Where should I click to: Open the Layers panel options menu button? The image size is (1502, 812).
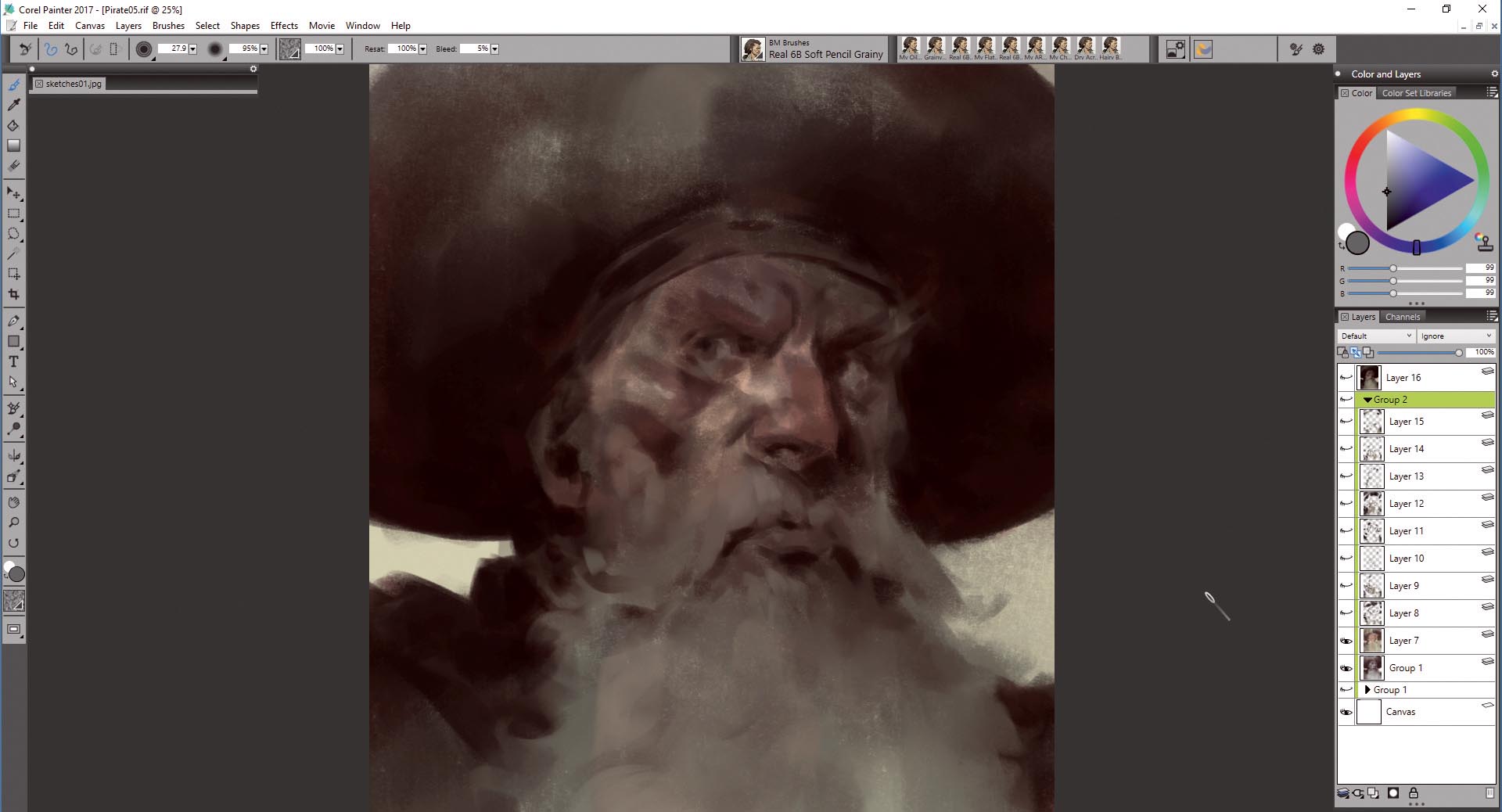[1491, 316]
